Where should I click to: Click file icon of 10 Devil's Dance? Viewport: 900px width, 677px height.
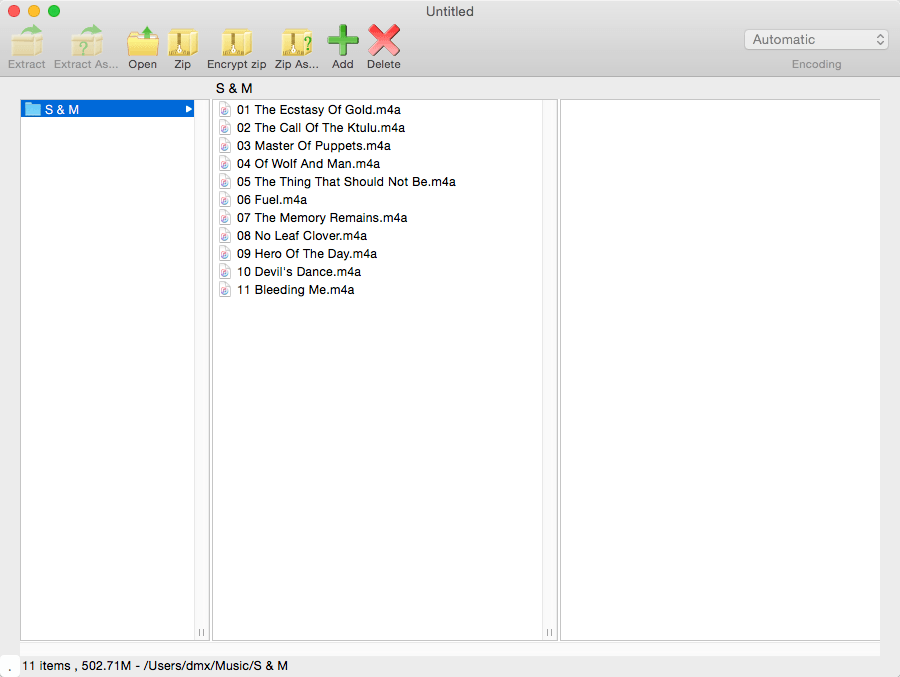[x=225, y=272]
